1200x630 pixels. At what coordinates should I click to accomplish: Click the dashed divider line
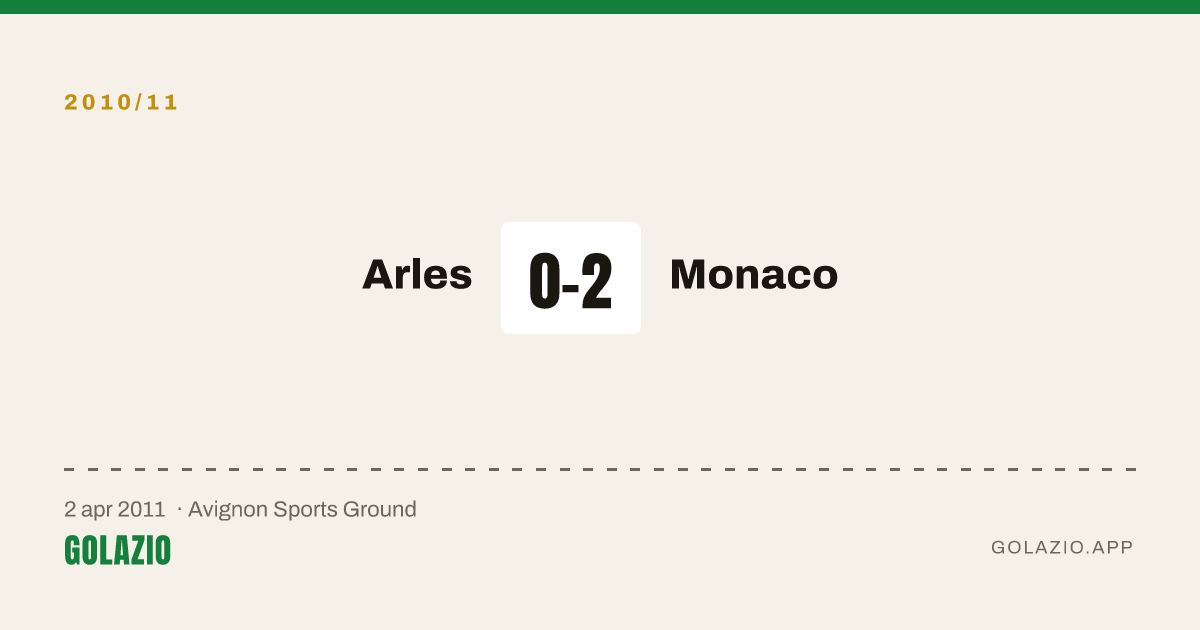[600, 469]
